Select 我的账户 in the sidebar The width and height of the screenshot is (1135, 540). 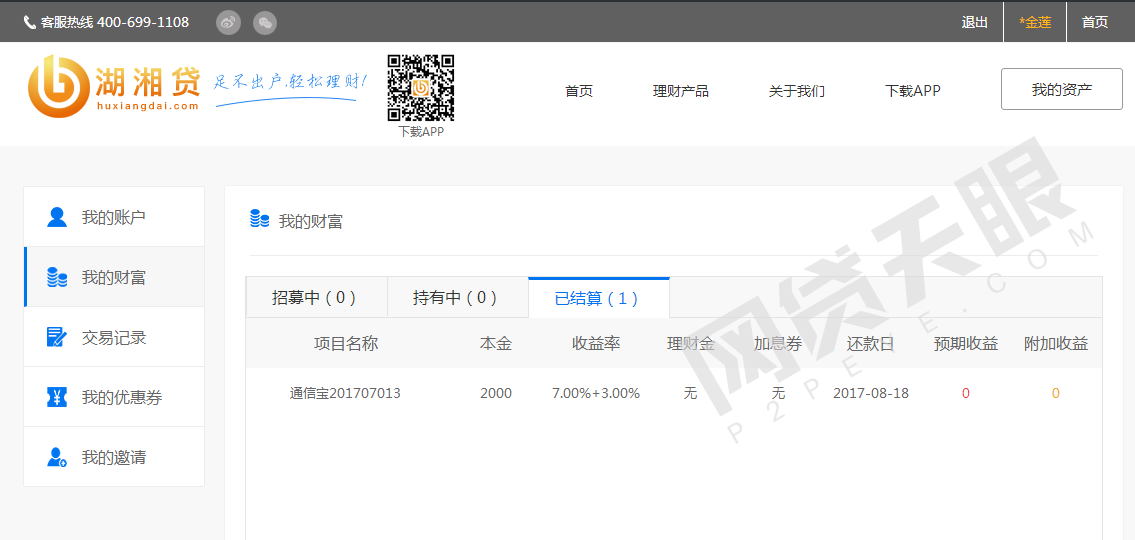click(x=114, y=217)
